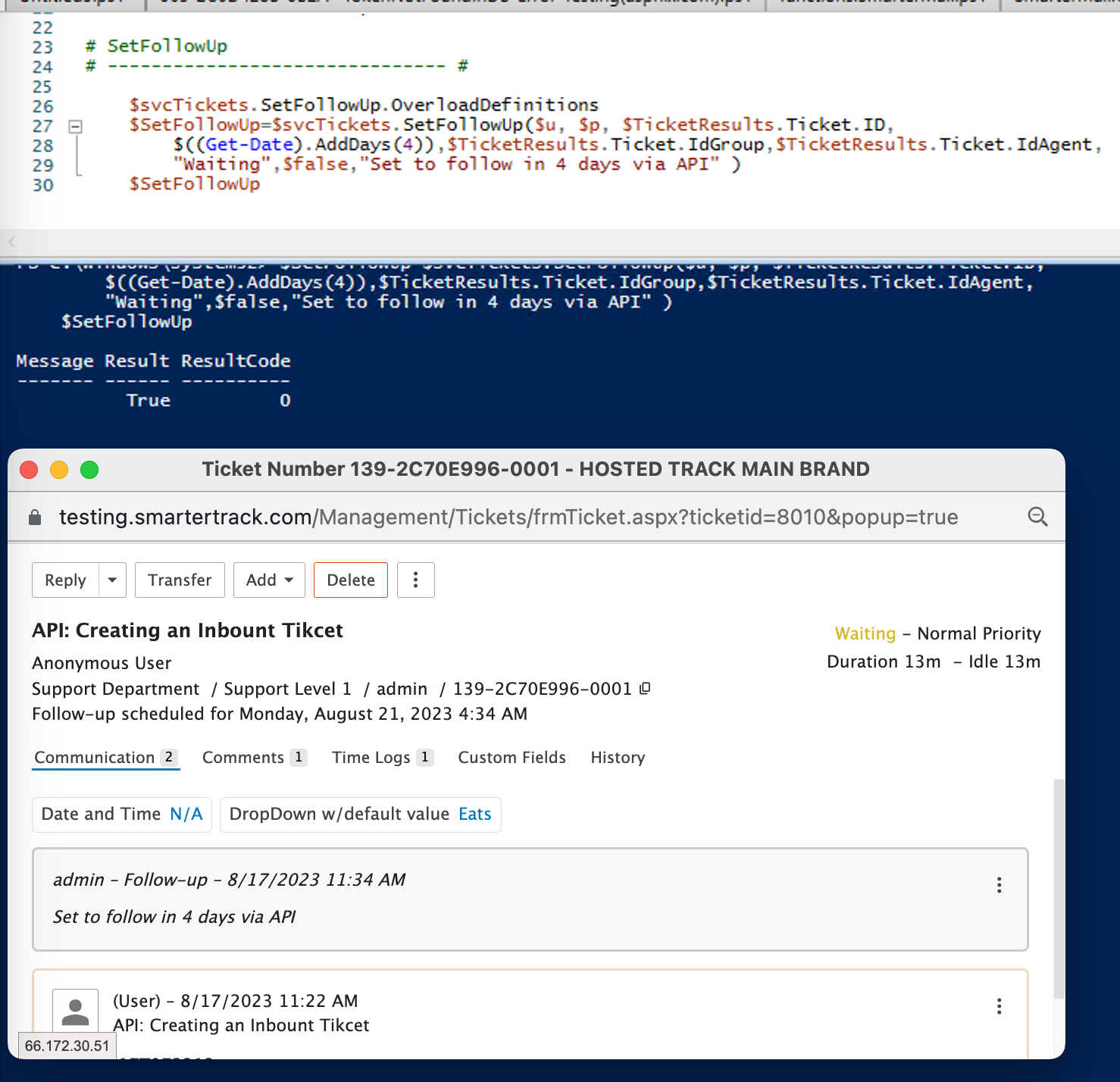This screenshot has width=1120, height=1082.
Task: Expand the Reply dropdown arrow
Action: pyautogui.click(x=112, y=580)
